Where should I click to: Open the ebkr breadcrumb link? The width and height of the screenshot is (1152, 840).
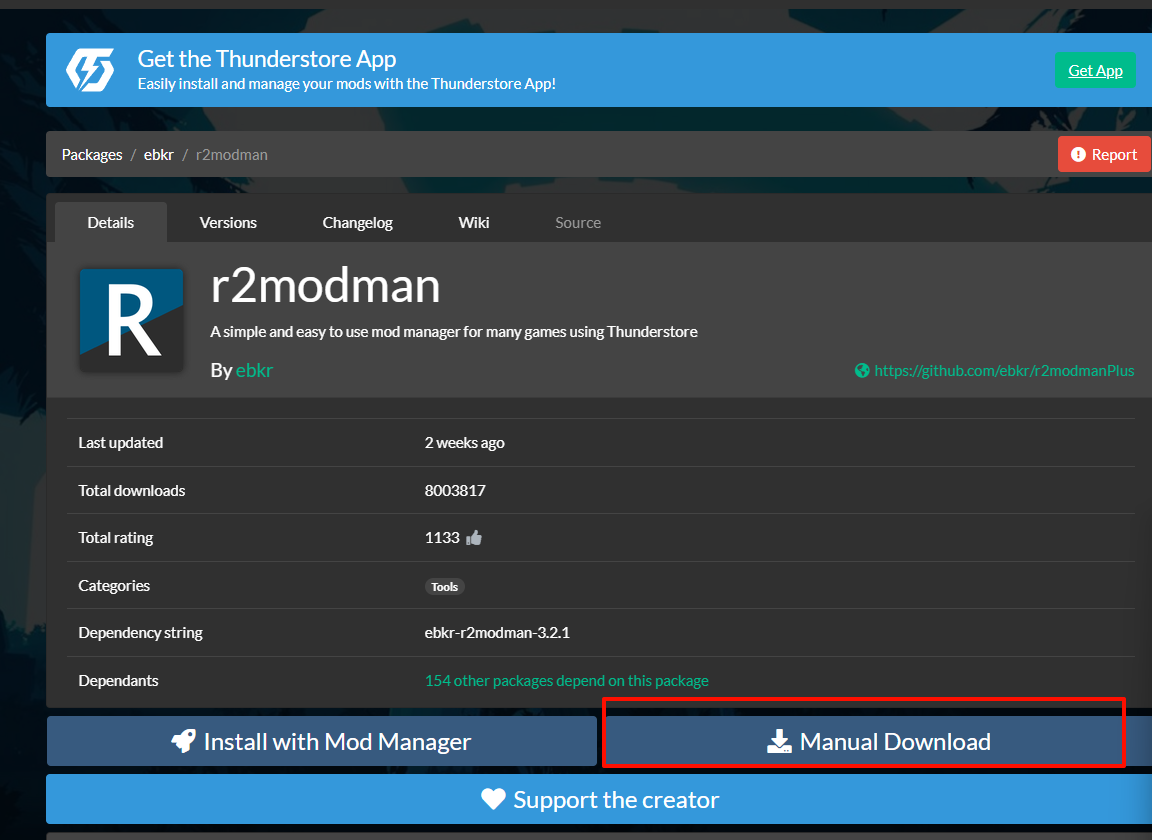coord(159,154)
